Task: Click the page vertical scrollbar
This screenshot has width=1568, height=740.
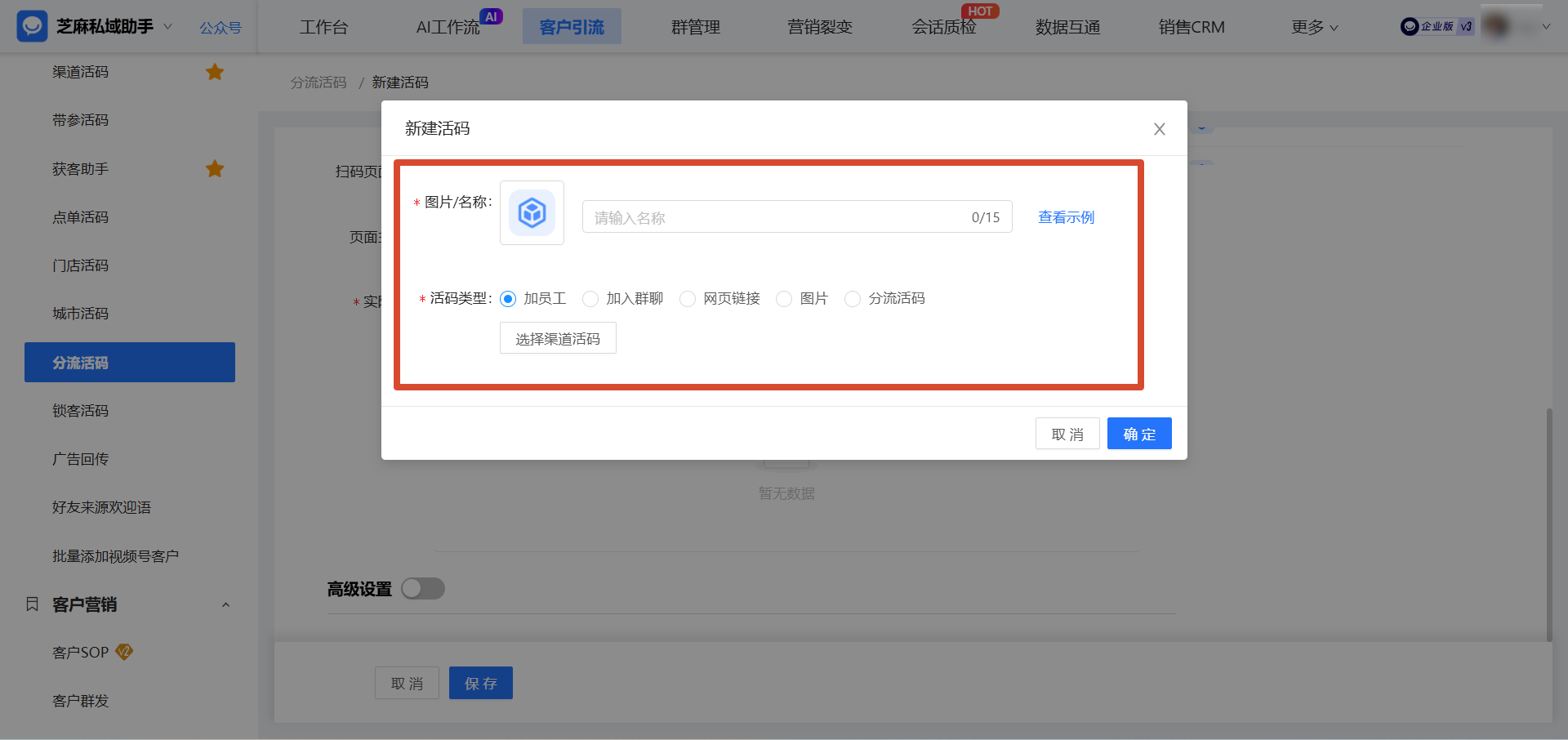Action: point(1549,524)
